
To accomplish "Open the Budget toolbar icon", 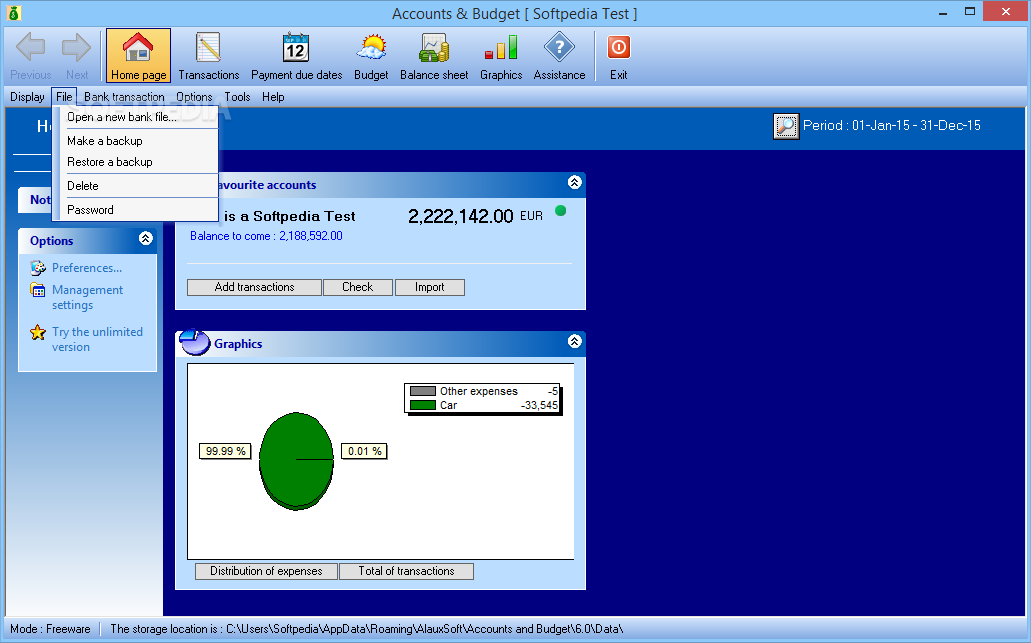I will click(x=372, y=55).
